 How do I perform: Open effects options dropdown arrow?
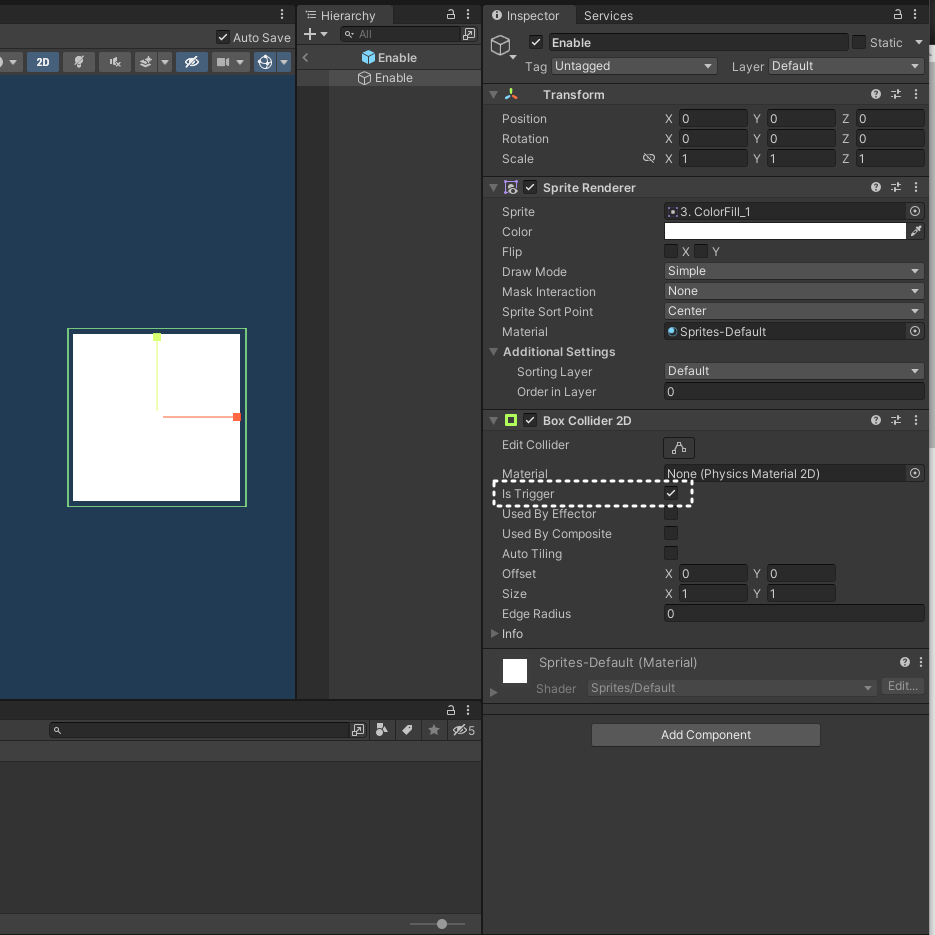(x=165, y=62)
